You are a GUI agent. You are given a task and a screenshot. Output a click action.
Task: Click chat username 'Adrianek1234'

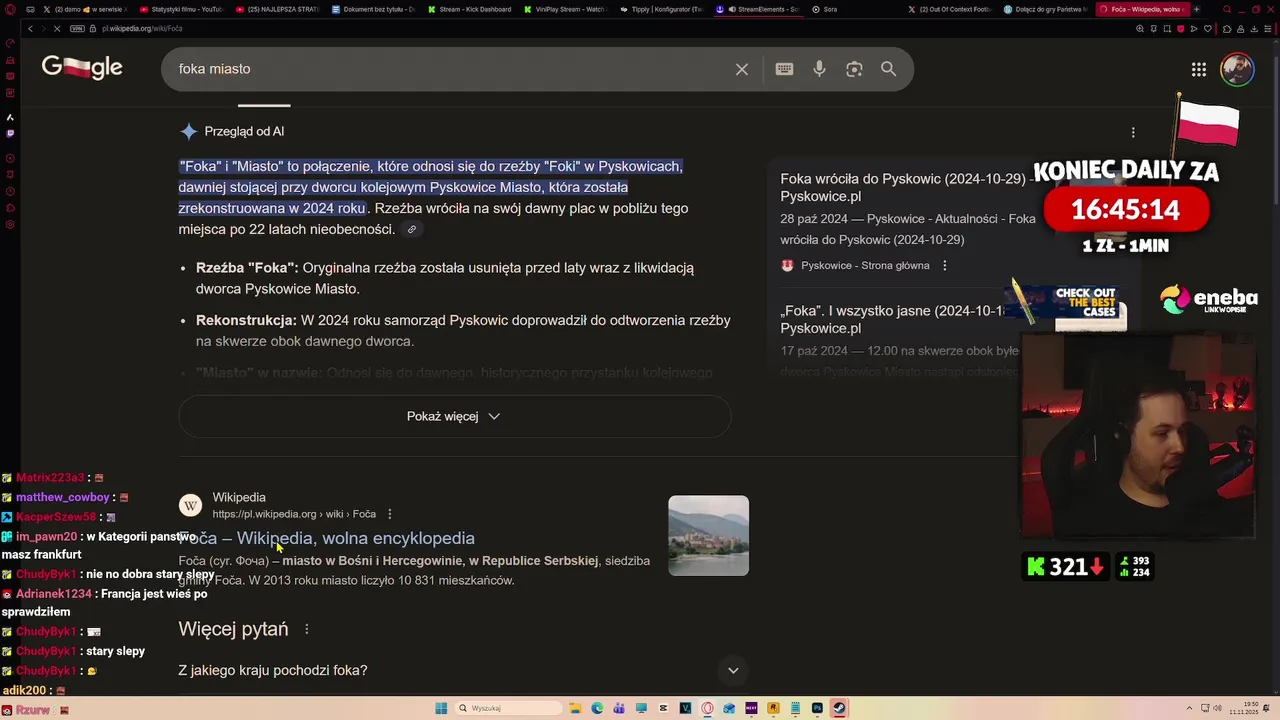(54, 594)
